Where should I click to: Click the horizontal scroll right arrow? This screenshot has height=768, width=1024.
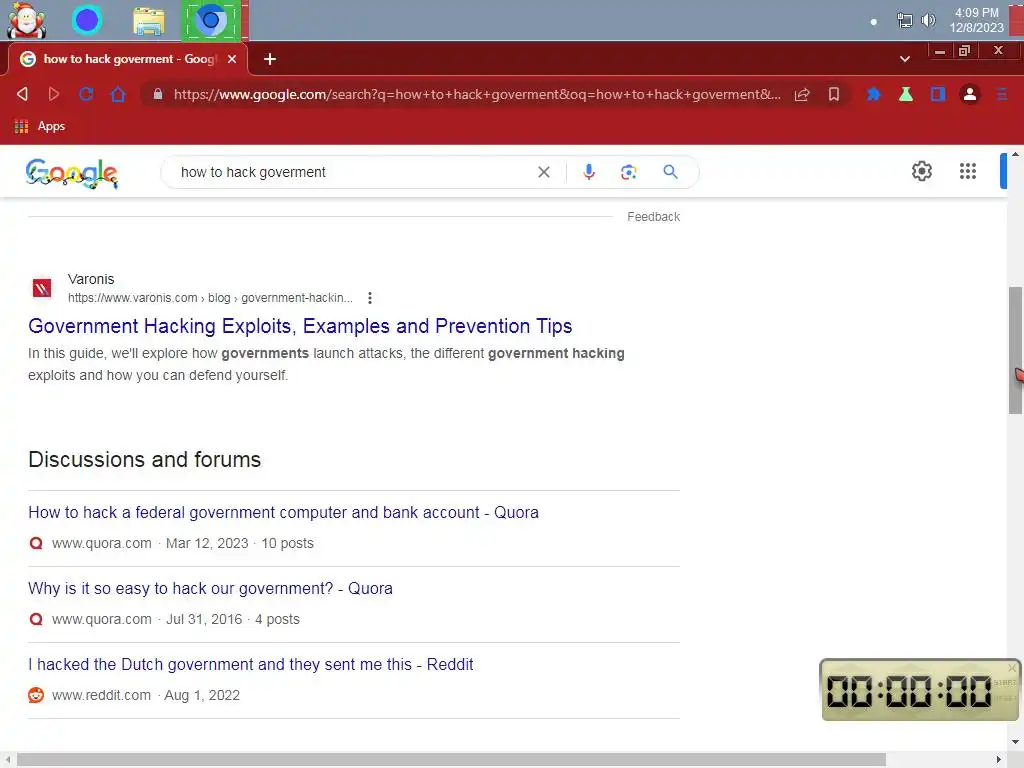pyautogui.click(x=999, y=760)
